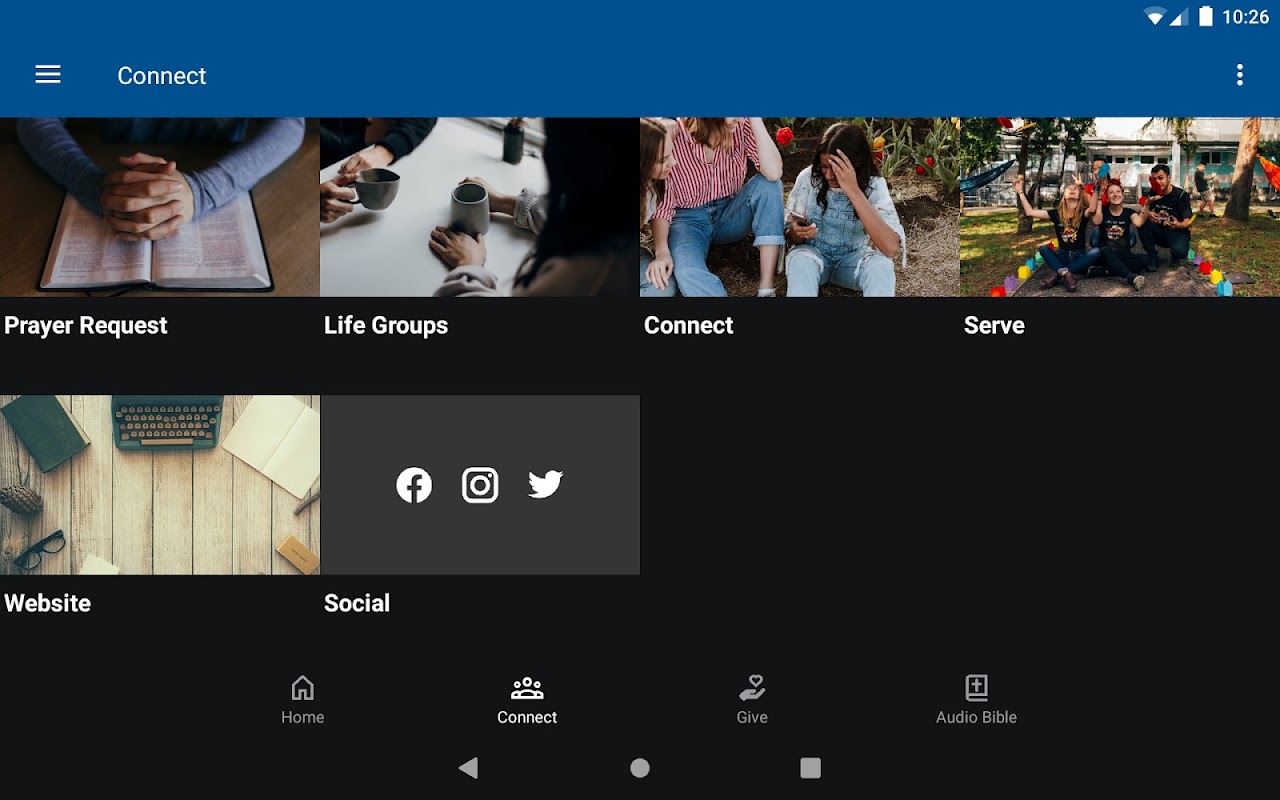Select the Social title
This screenshot has width=1280, height=800.
(x=357, y=604)
